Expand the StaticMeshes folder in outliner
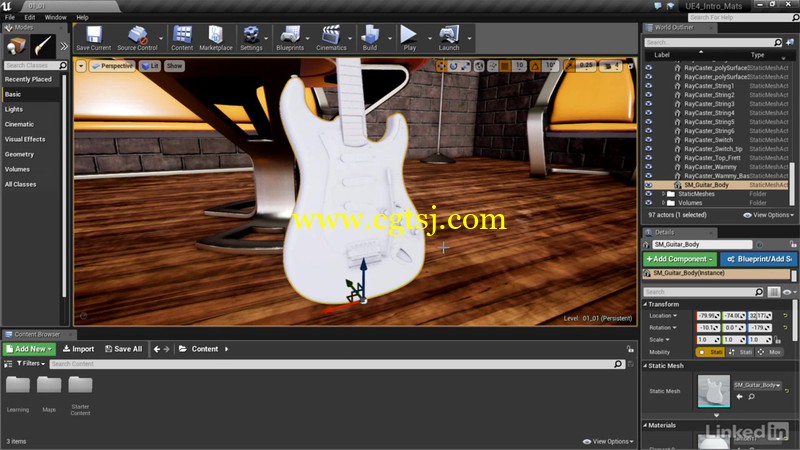Viewport: 800px width, 450px height. click(x=663, y=194)
